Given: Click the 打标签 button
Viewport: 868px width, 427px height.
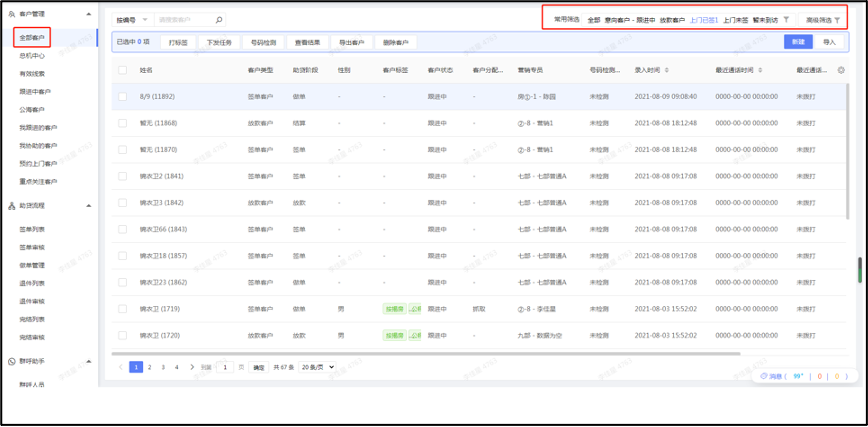Looking at the screenshot, I should (178, 42).
